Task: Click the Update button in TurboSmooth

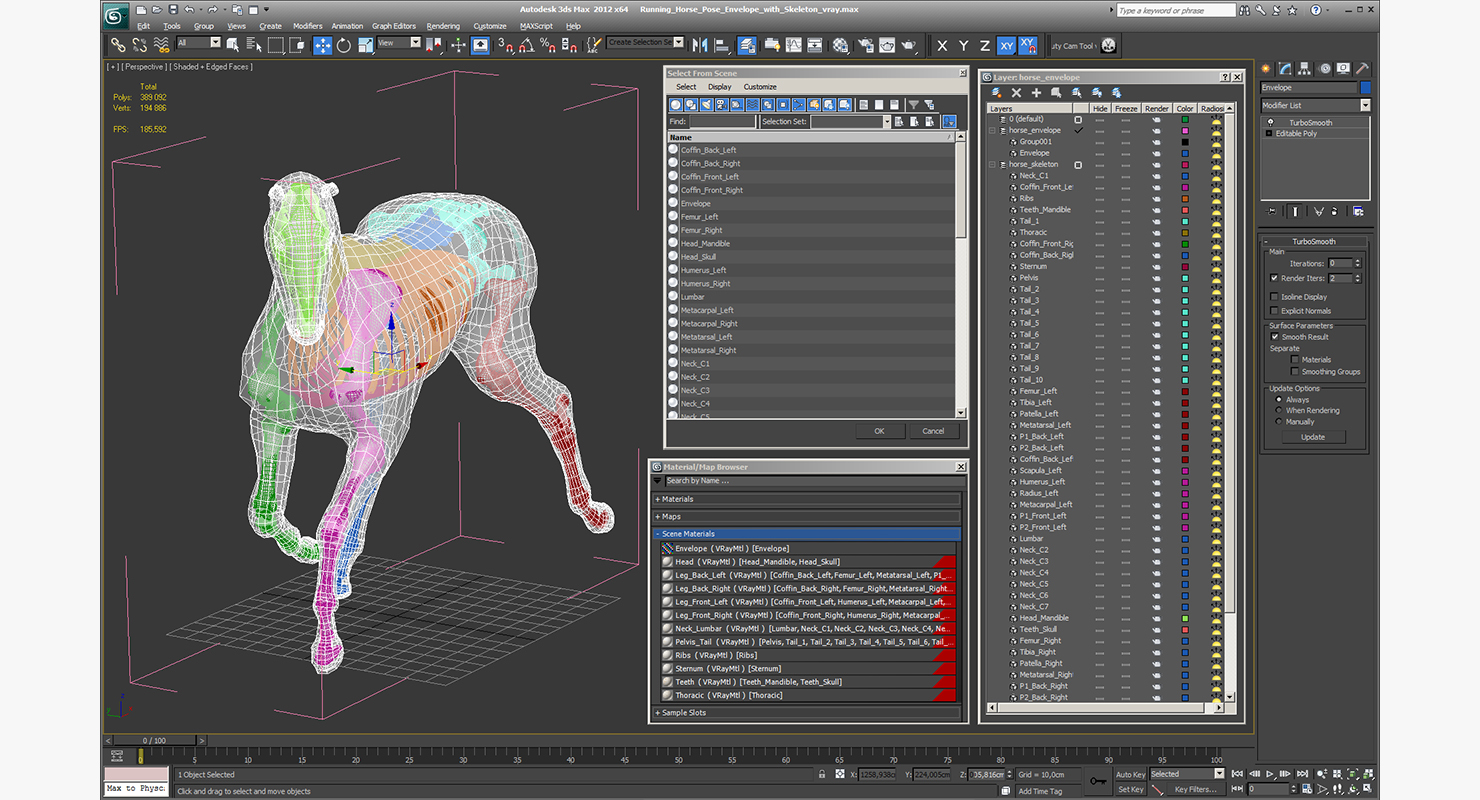Action: click(x=1313, y=437)
